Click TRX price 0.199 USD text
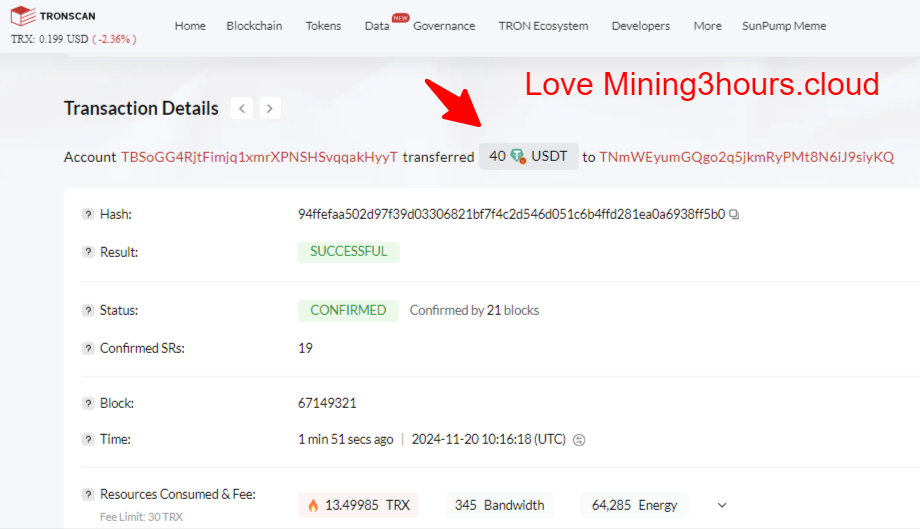 [x=49, y=39]
